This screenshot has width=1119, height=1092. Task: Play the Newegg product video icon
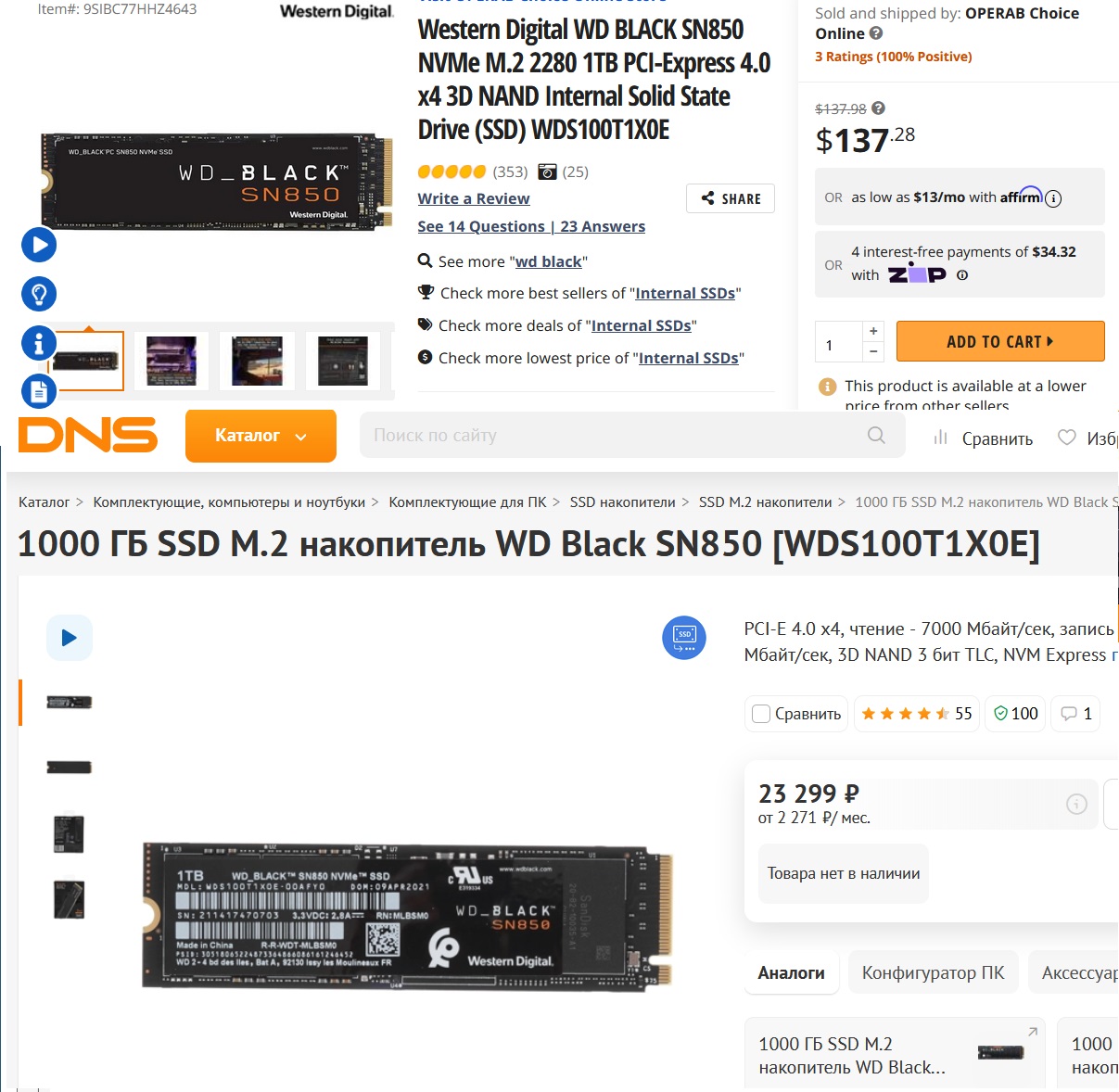39,245
